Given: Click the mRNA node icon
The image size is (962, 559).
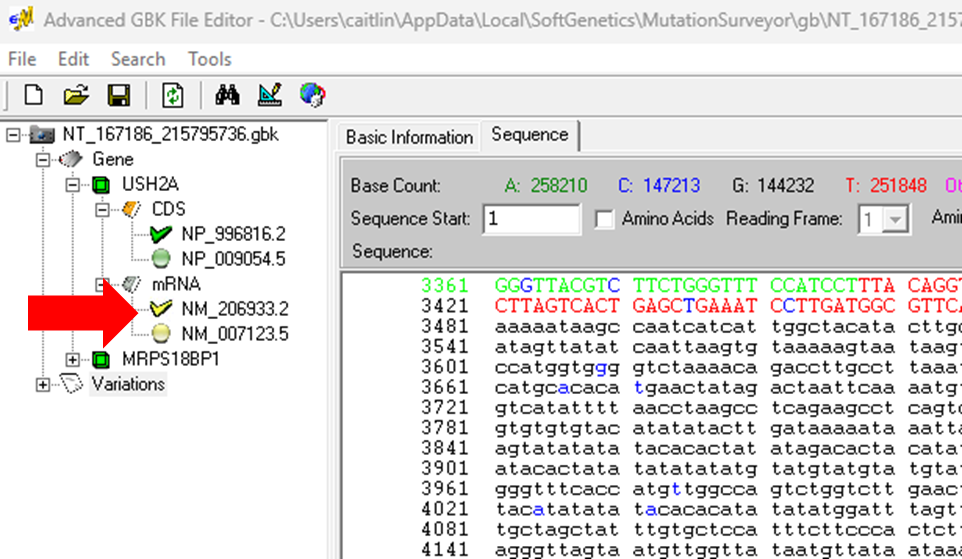Looking at the screenshot, I should 131,284.
